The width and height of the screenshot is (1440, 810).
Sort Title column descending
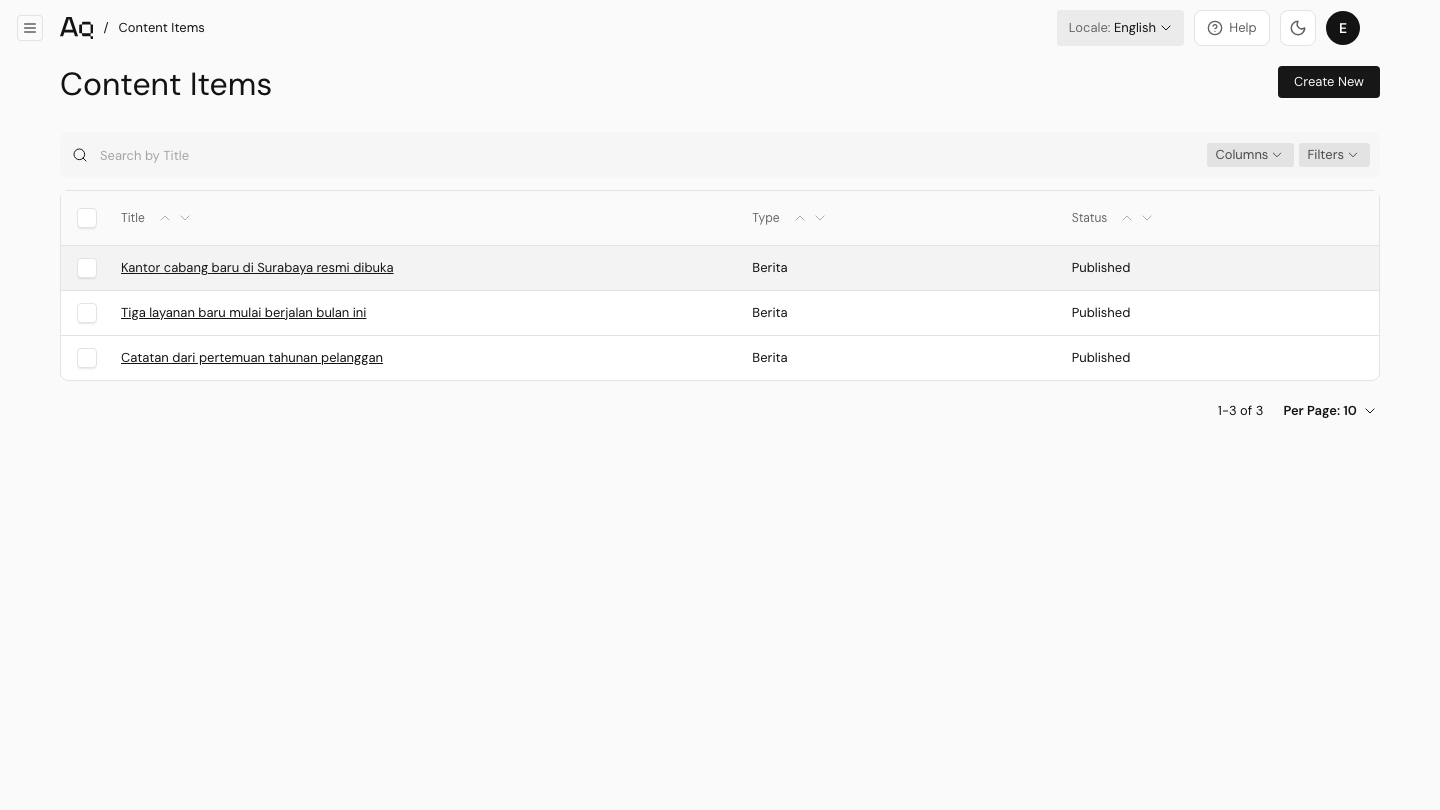(x=185, y=218)
